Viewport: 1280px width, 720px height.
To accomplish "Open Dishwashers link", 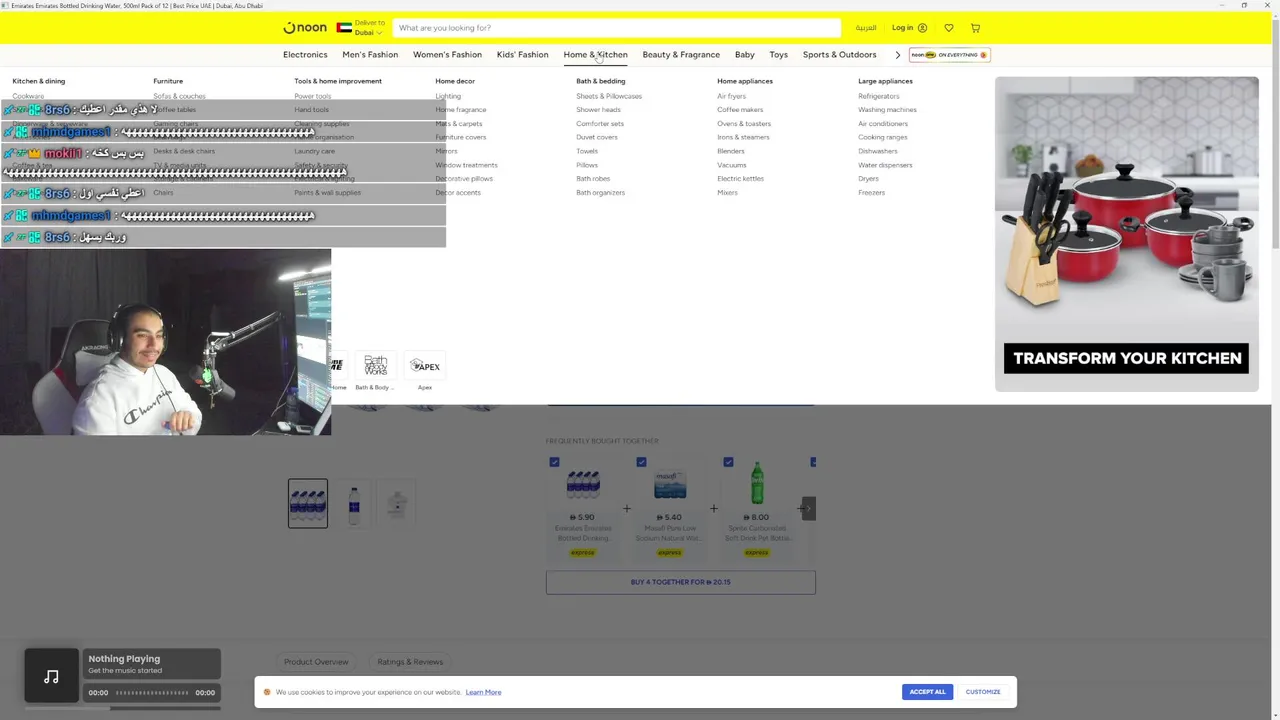I will 877,151.
